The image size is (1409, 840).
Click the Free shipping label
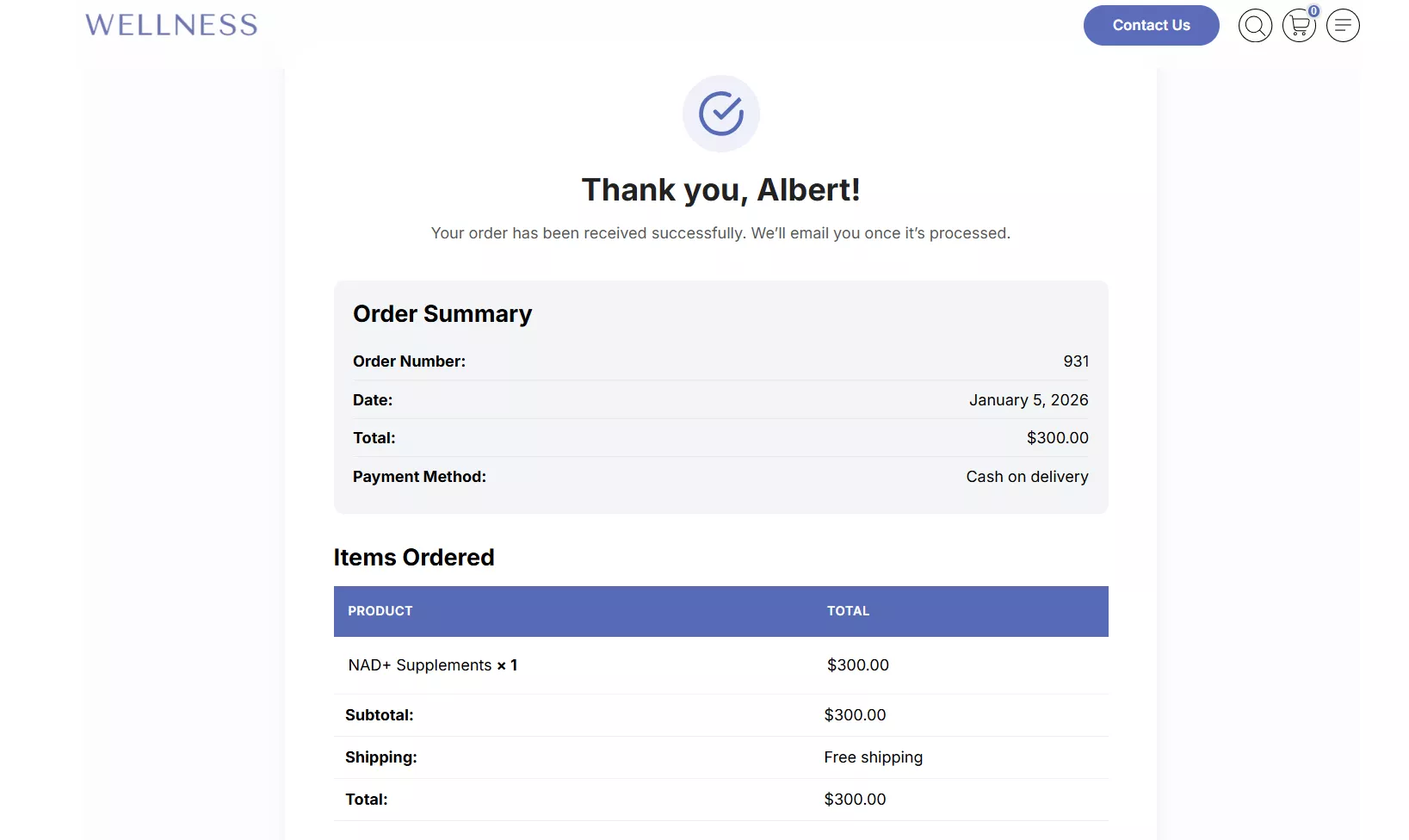[x=873, y=757]
